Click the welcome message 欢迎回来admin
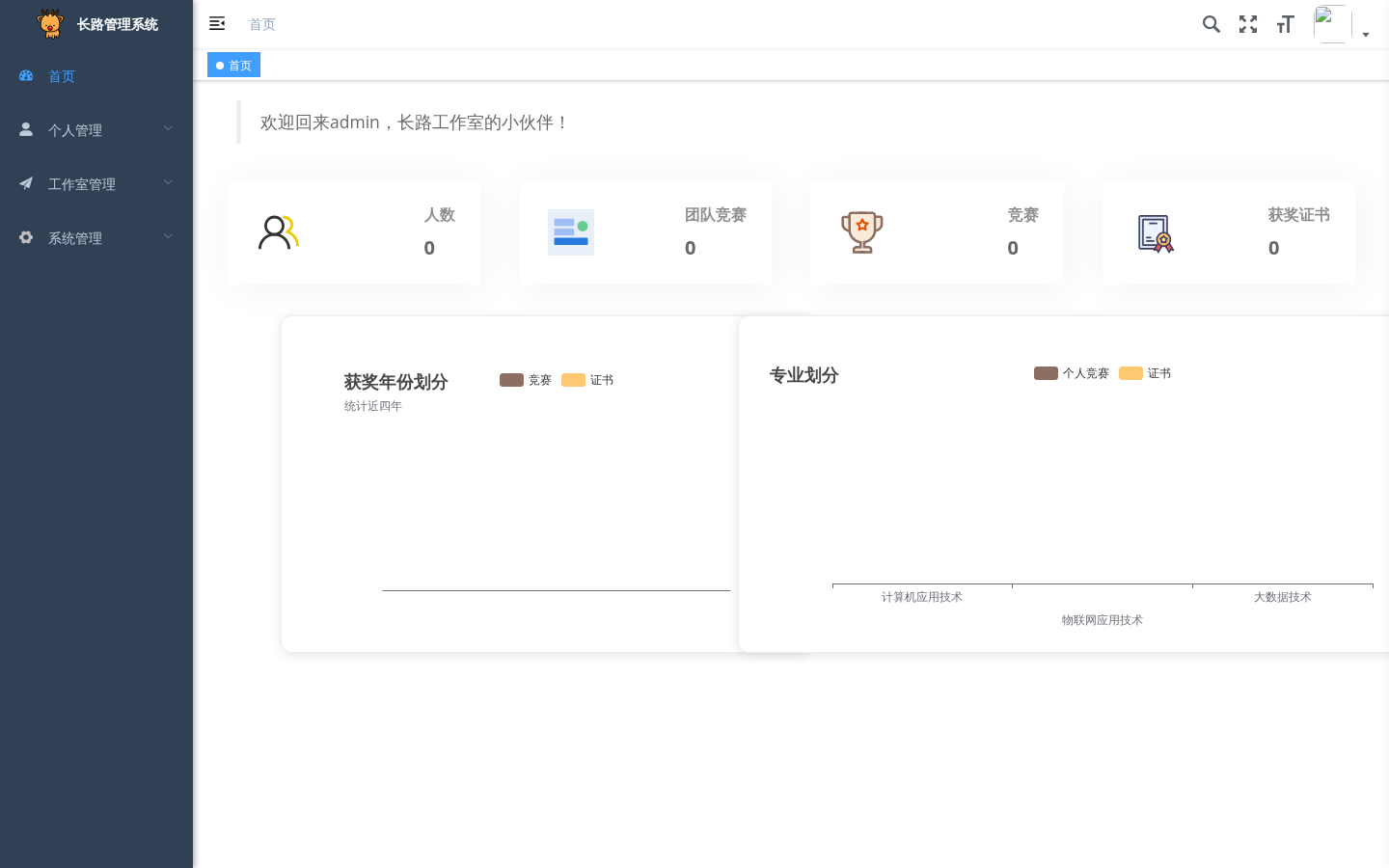The width and height of the screenshot is (1389, 868). (x=415, y=122)
